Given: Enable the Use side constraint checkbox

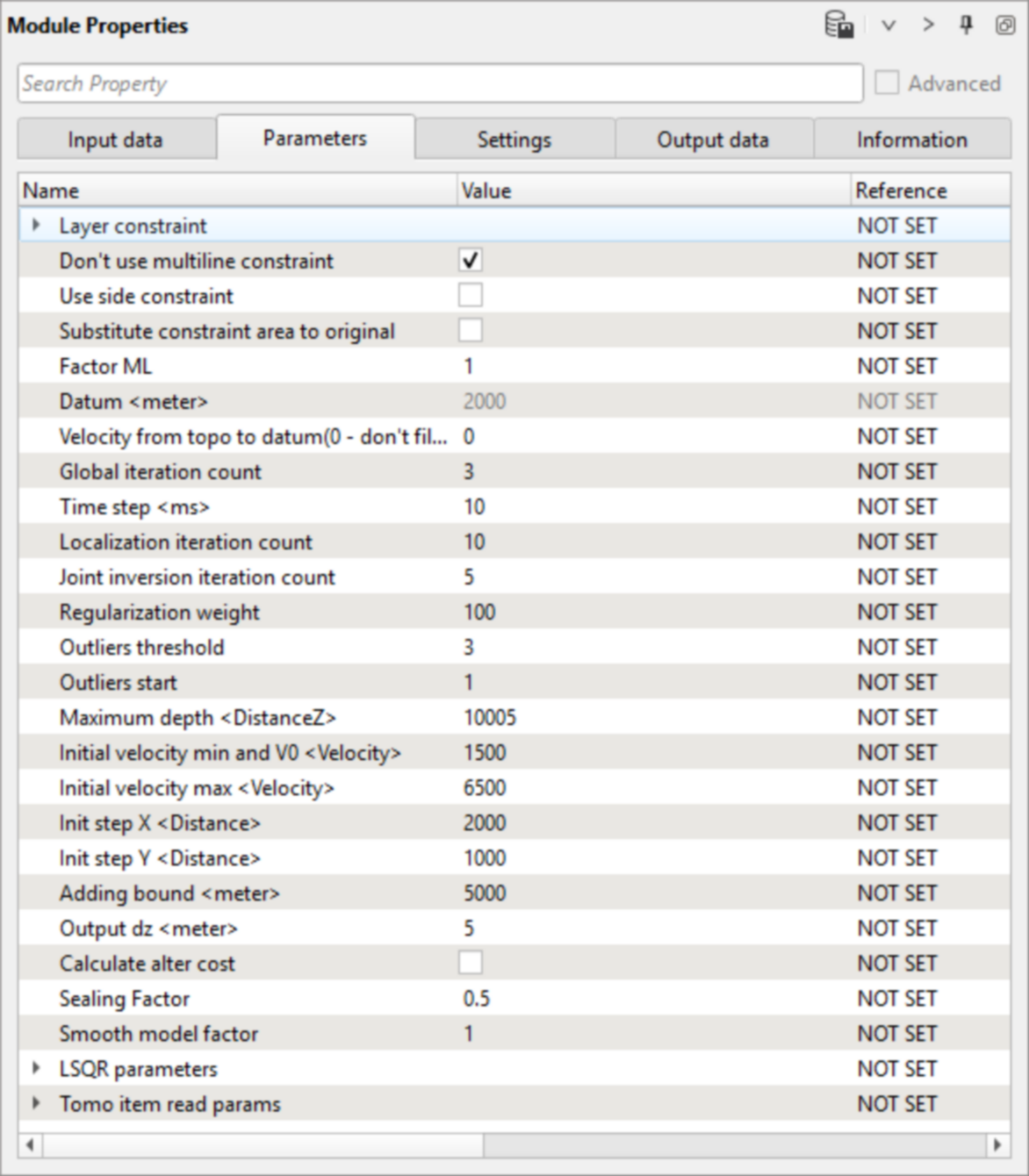Looking at the screenshot, I should 471,296.
